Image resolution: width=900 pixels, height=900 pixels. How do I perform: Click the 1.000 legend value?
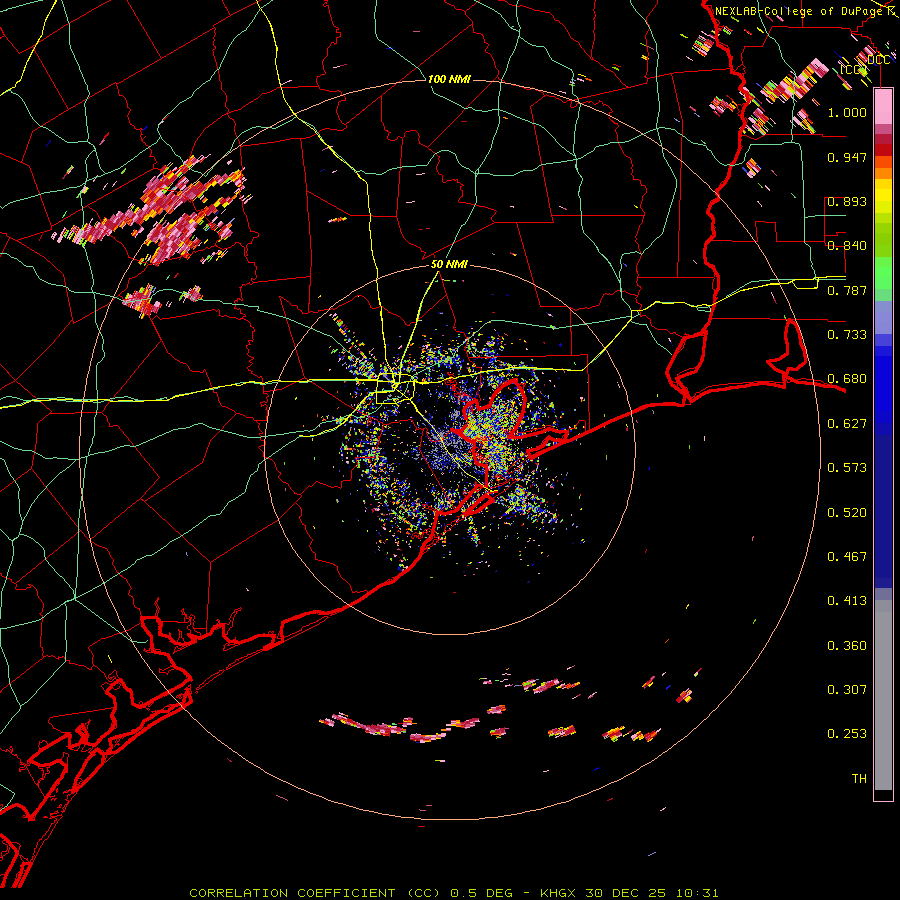point(847,112)
